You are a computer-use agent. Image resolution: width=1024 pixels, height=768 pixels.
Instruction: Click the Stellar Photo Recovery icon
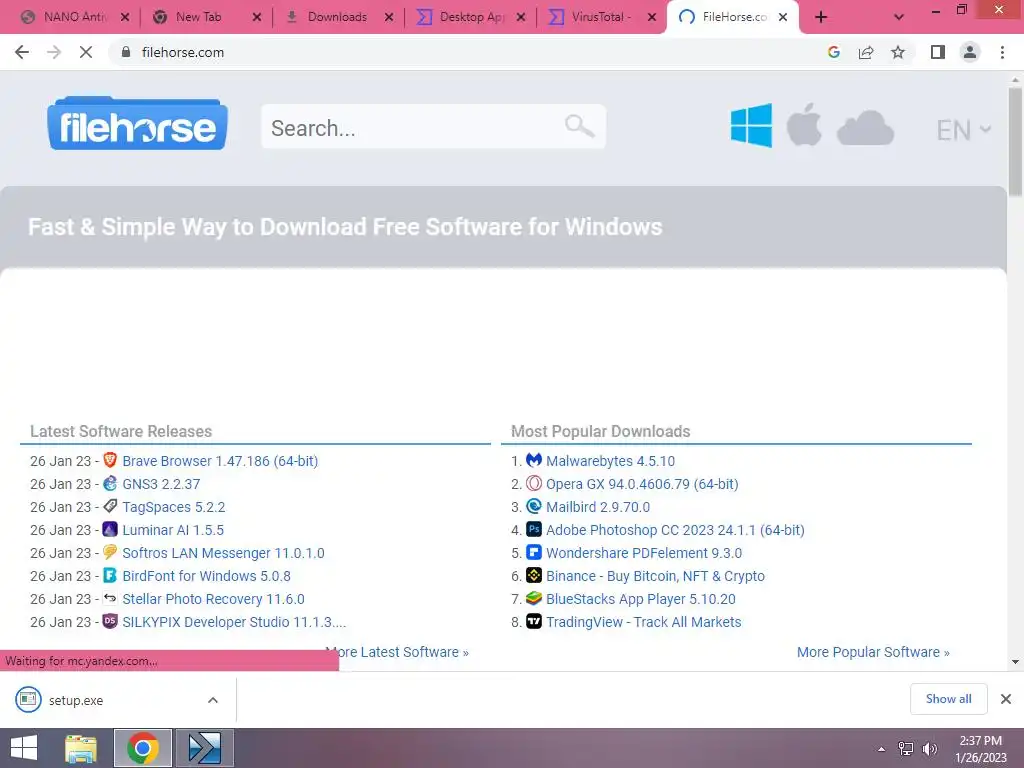coord(110,598)
